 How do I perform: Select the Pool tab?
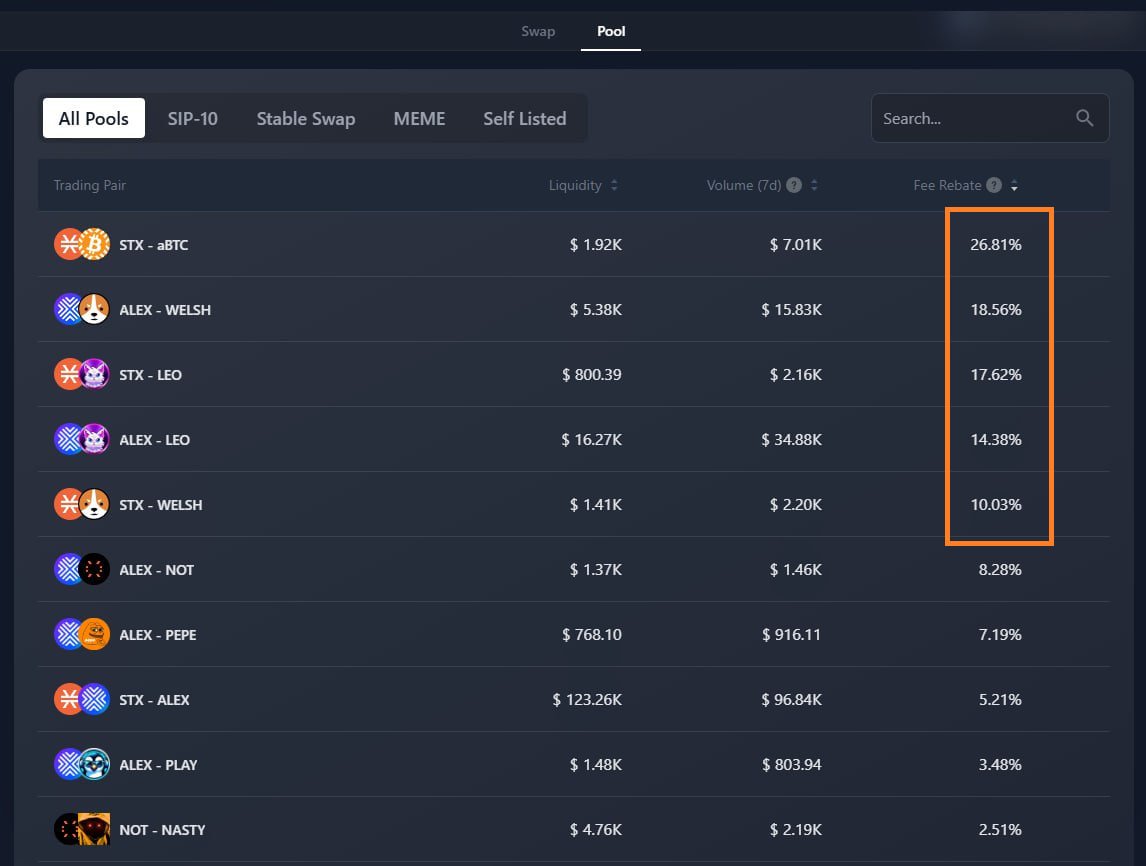[611, 31]
